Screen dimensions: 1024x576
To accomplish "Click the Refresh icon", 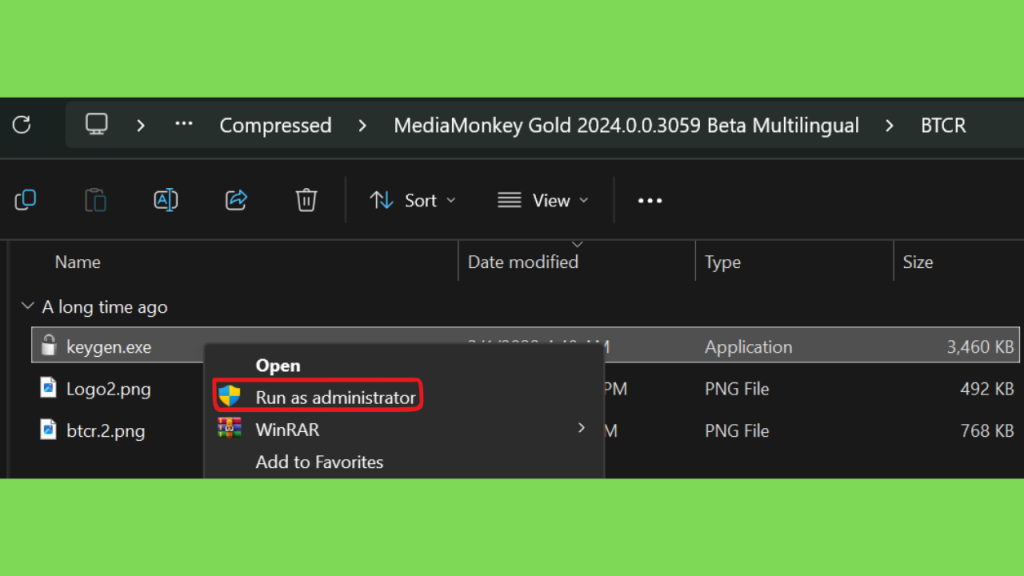I will pyautogui.click(x=22, y=125).
